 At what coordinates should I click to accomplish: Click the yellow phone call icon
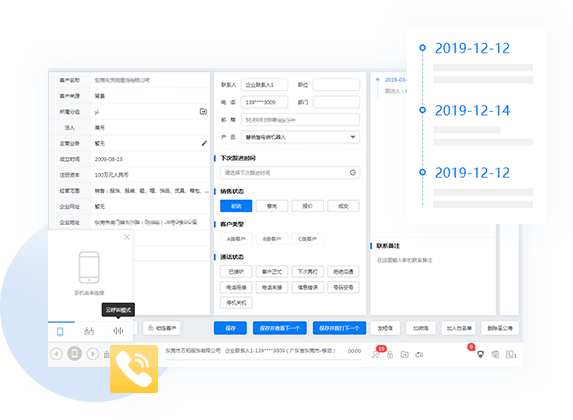point(134,369)
